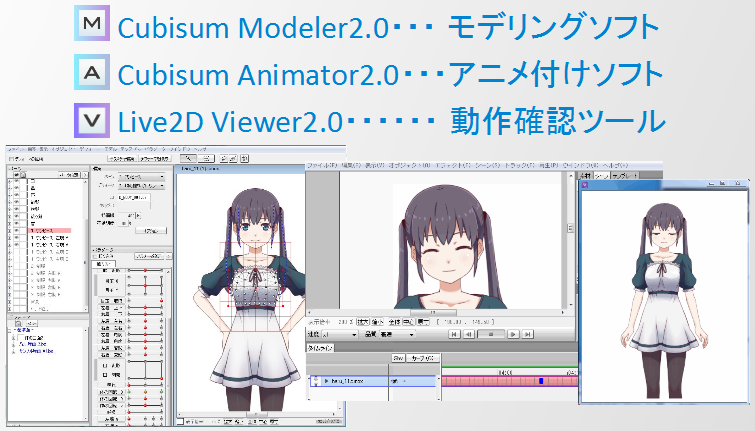Toggle visibility of the pink highlighted ワンピース part
Viewport: 755px width, 431px height.
(x=16, y=230)
